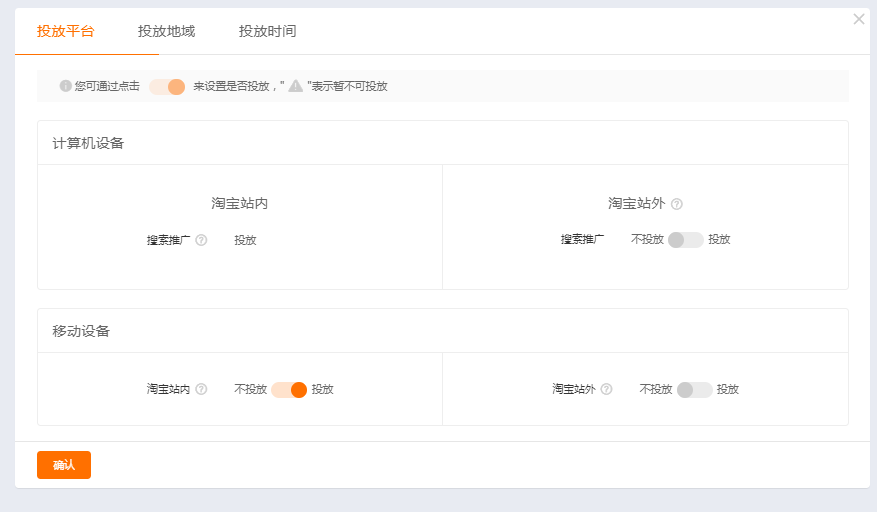Close the dialog with the X icon
The image size is (877, 512).
click(859, 20)
